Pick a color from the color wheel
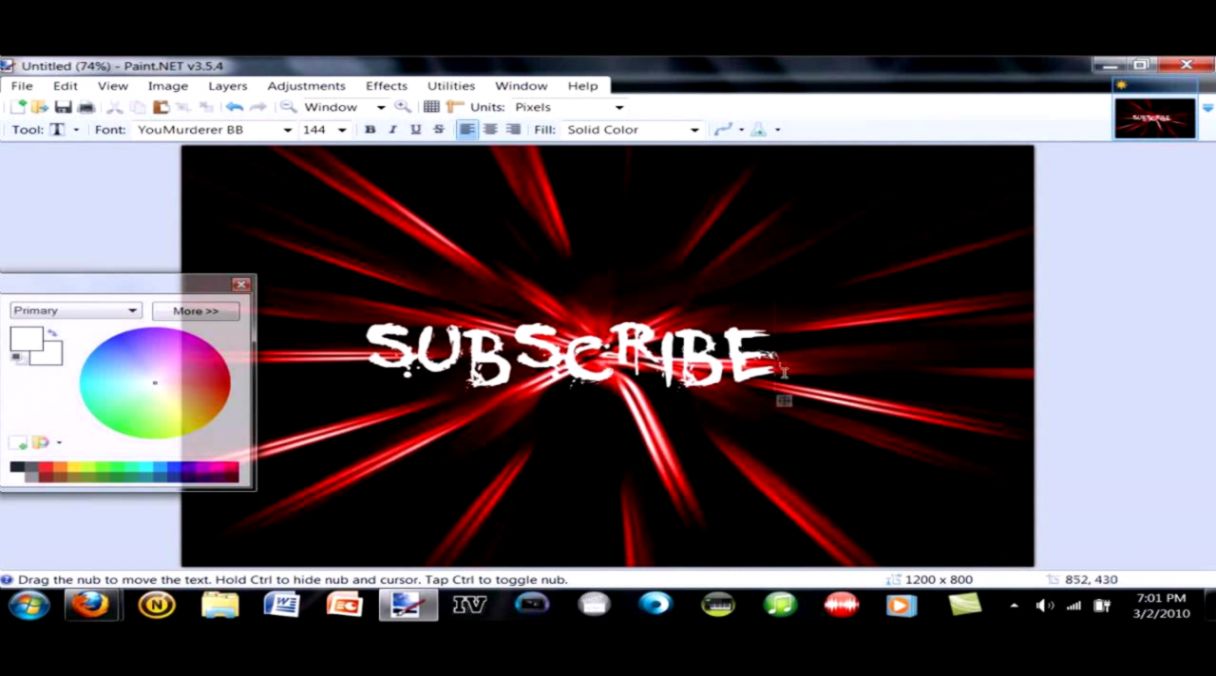Viewport: 1216px width, 676px height. [155, 383]
